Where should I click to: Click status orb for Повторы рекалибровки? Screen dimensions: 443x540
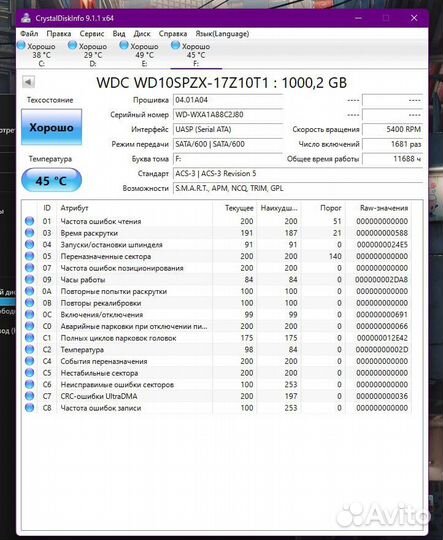(x=30, y=303)
